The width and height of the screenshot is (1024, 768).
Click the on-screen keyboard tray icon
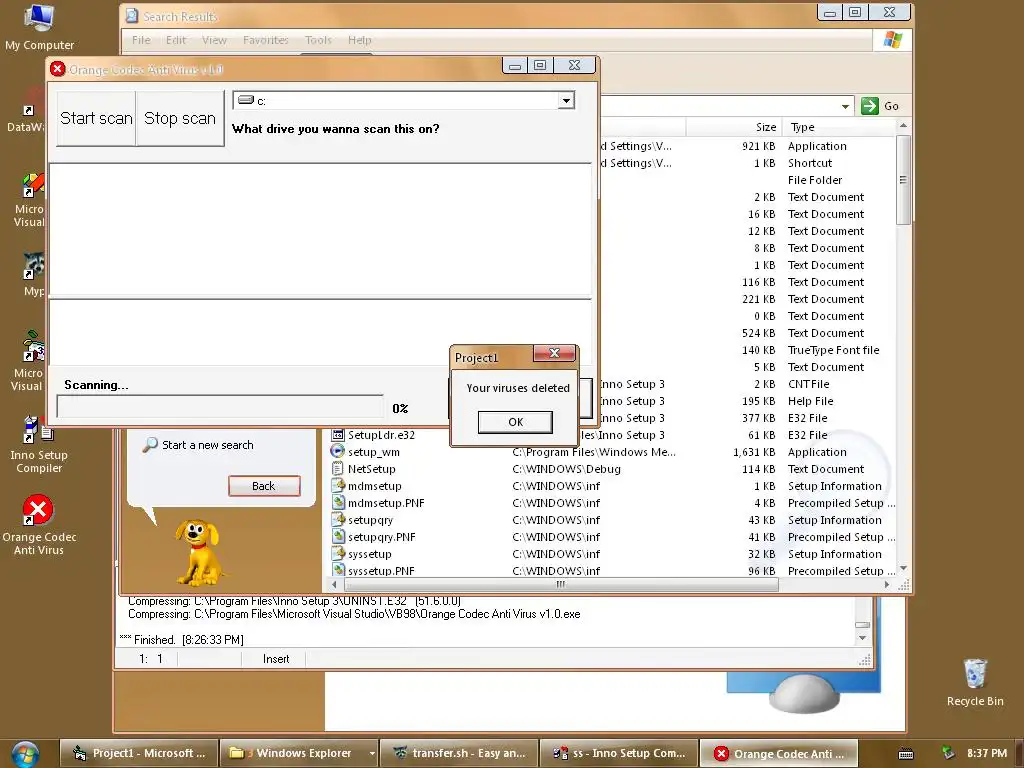click(906, 754)
